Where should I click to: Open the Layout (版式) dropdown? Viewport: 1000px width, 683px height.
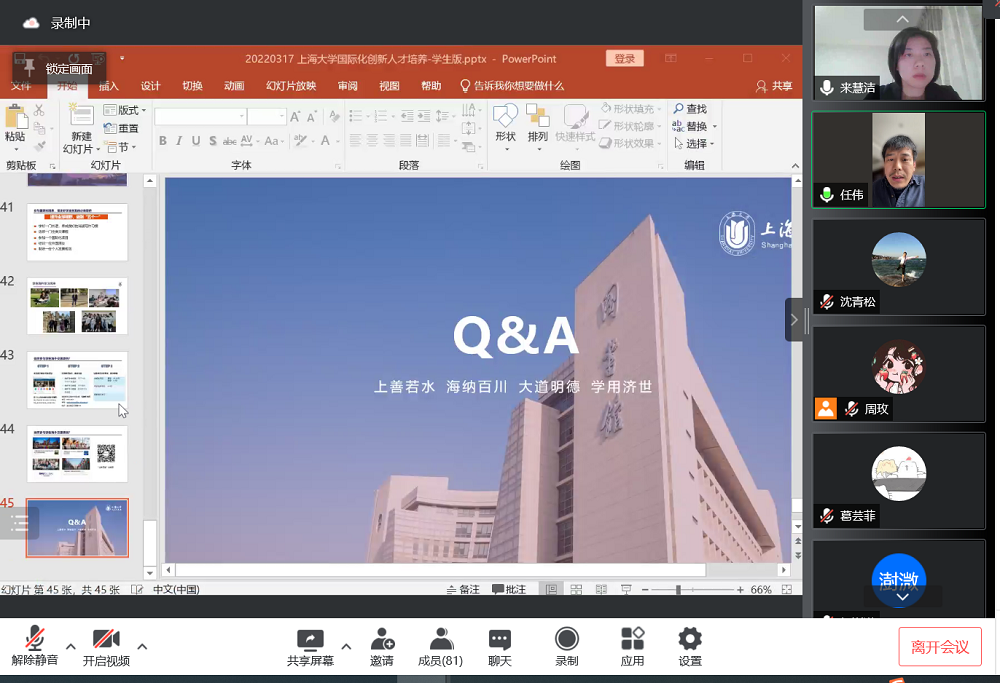coord(125,110)
